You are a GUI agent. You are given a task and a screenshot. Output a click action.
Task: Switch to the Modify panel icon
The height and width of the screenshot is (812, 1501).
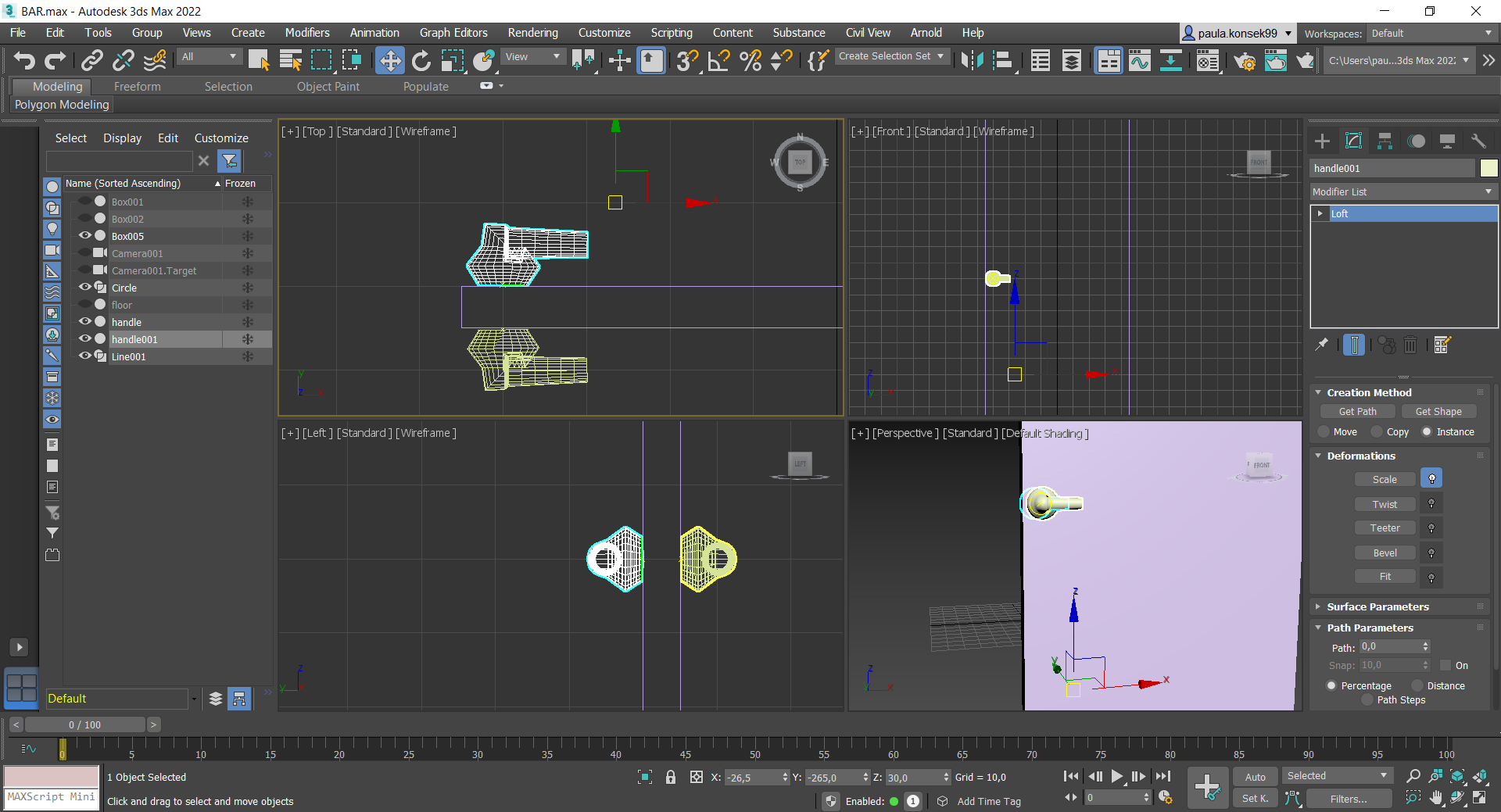tap(1353, 141)
